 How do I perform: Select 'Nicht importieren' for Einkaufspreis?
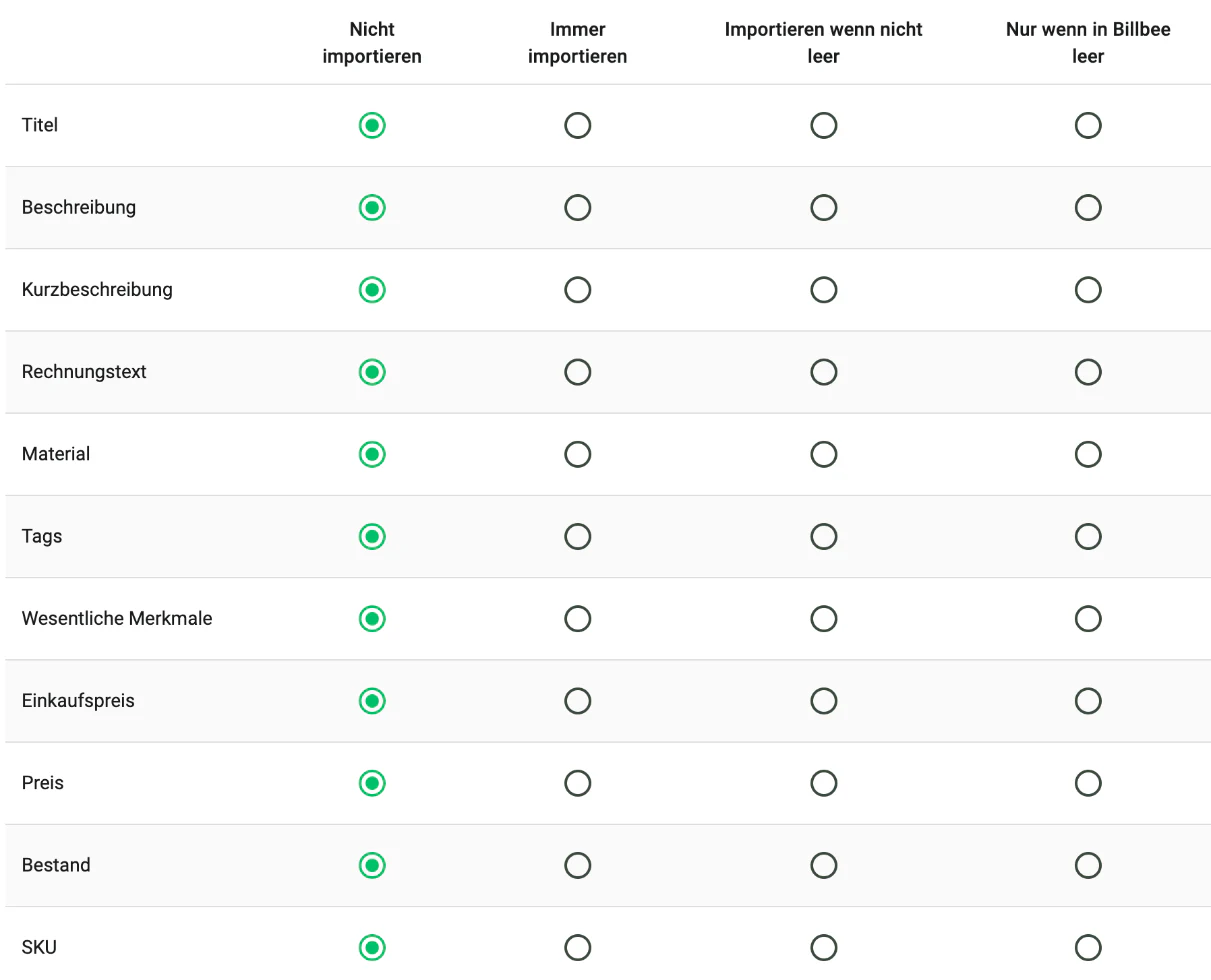[x=372, y=701]
